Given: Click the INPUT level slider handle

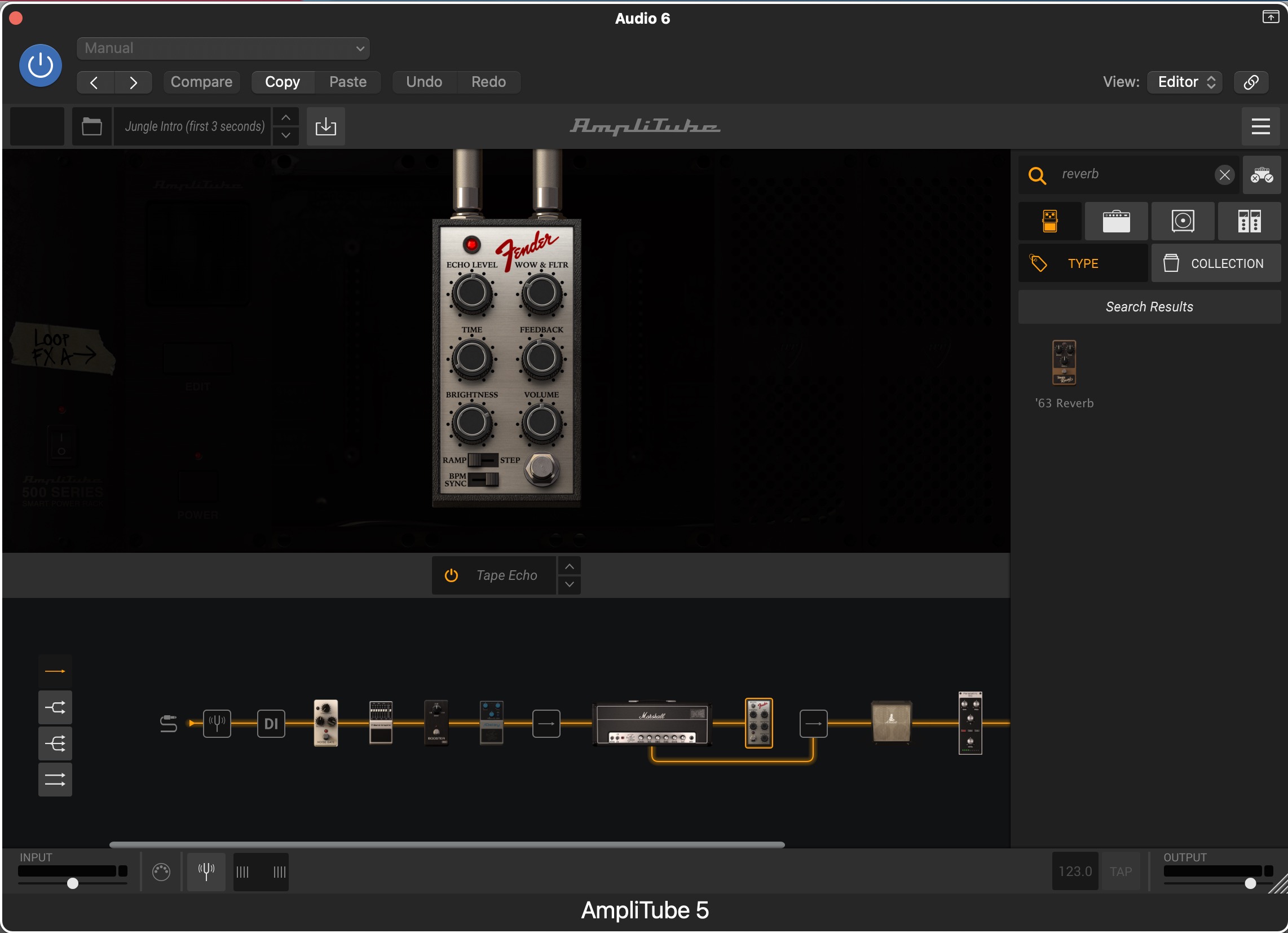Looking at the screenshot, I should [73, 884].
